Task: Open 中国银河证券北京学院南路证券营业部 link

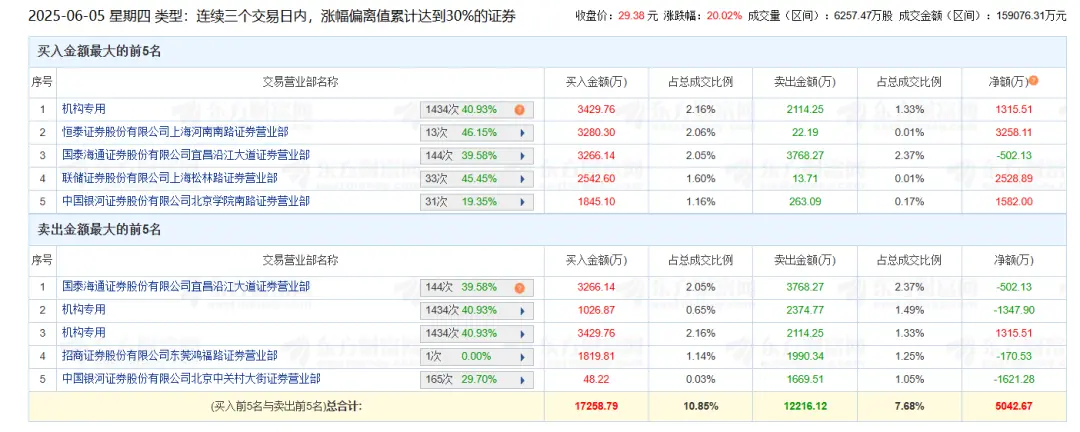Action: tap(184, 201)
